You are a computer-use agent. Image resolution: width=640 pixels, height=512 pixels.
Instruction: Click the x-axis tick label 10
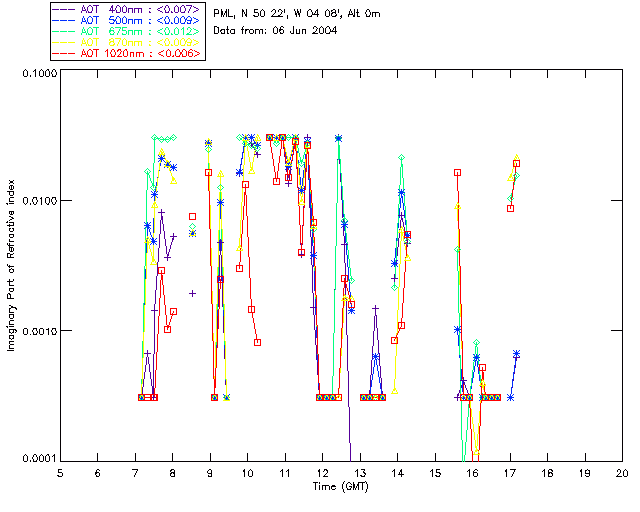pyautogui.click(x=247, y=473)
